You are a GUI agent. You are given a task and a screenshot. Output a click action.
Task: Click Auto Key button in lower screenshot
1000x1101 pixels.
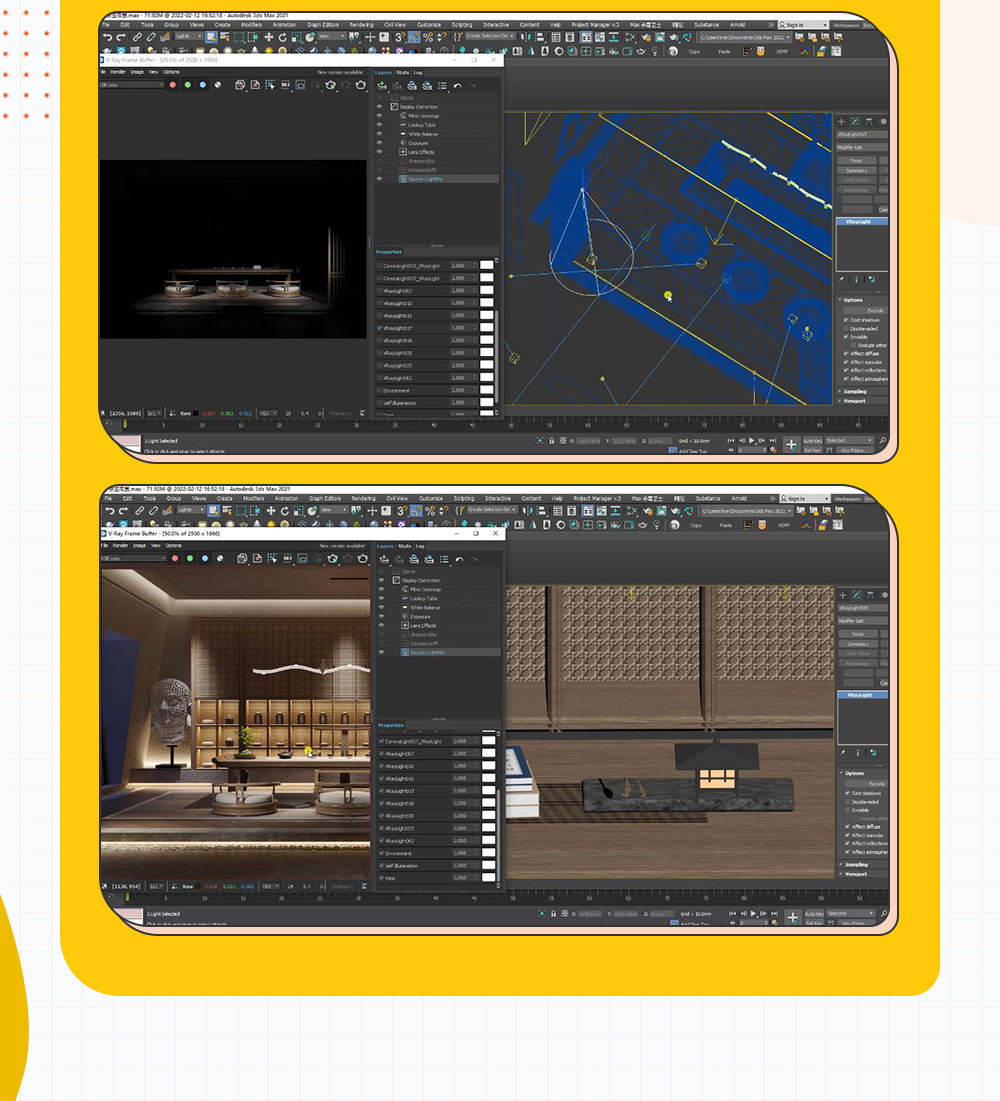814,914
